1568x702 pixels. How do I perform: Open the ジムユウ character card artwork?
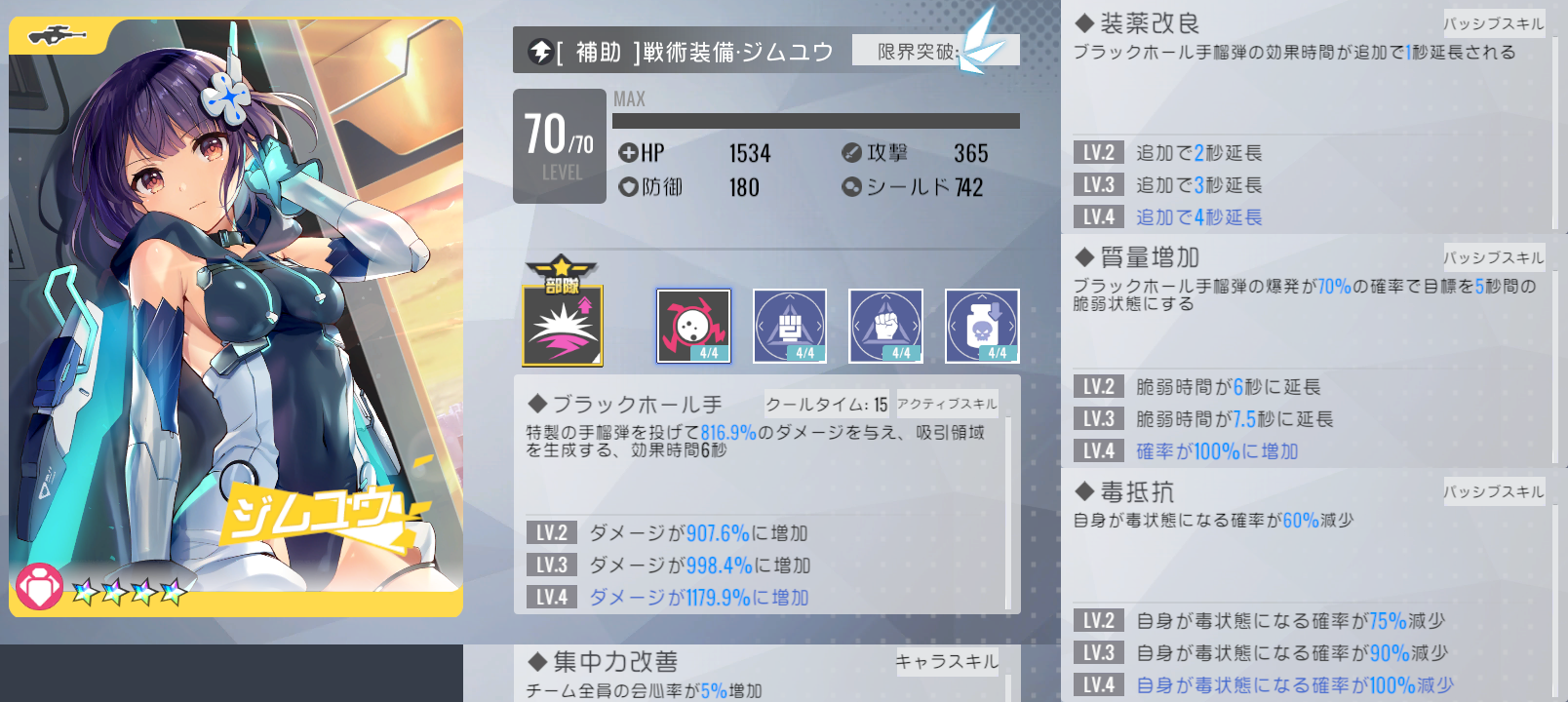tap(236, 317)
